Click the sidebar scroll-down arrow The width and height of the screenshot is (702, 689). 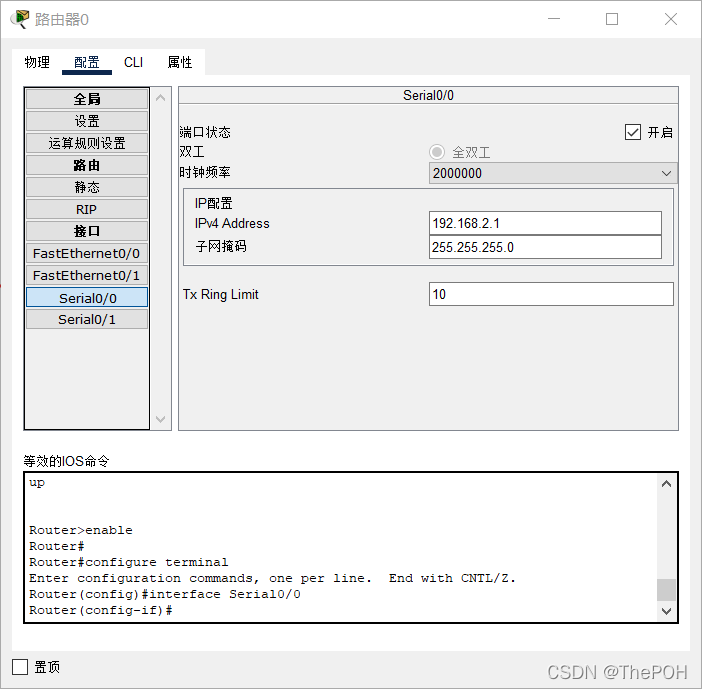click(161, 419)
